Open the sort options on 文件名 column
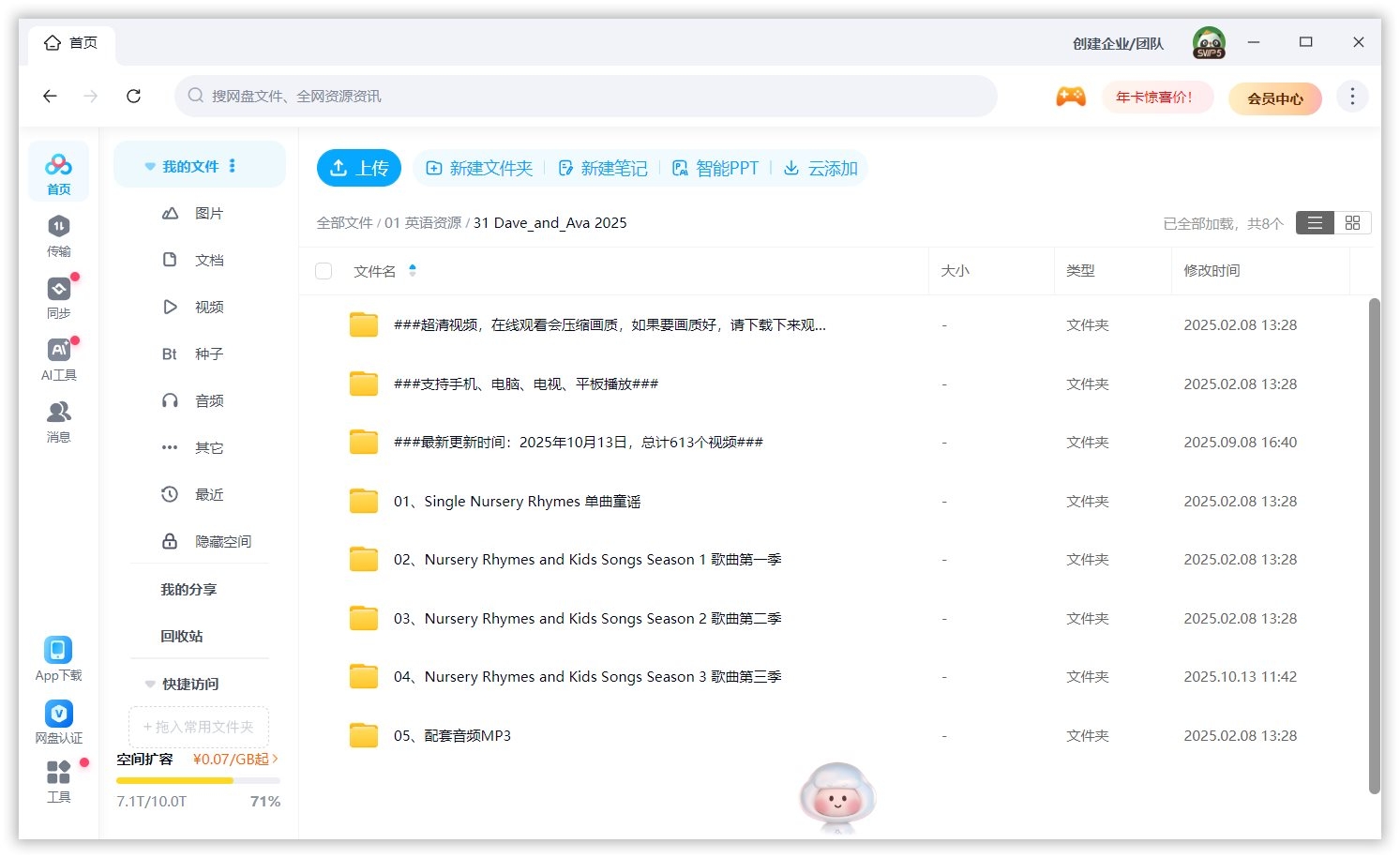Image resolution: width=1400 pixels, height=858 pixels. coord(412,270)
